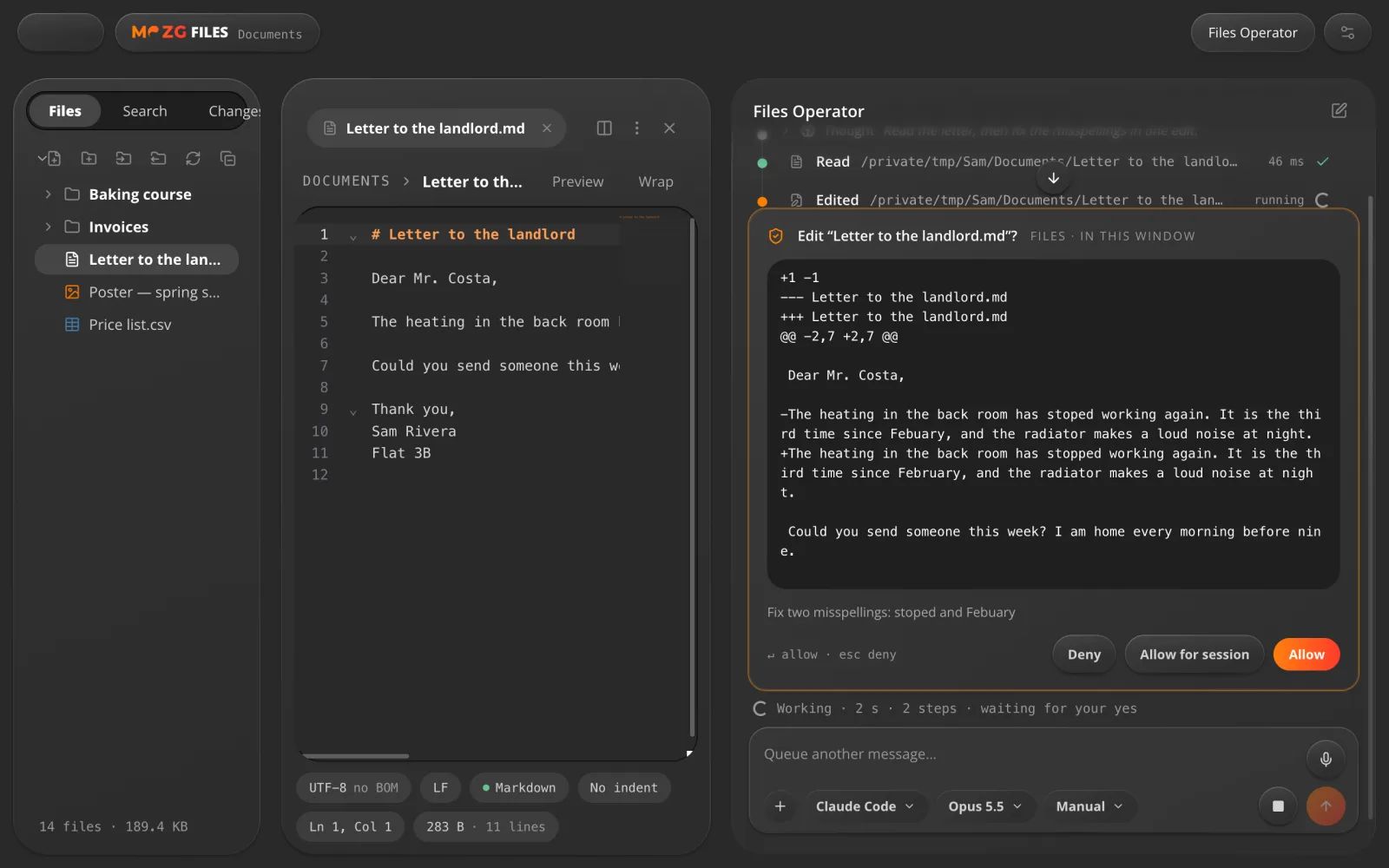The image size is (1389, 868).
Task: Click the folder icon with left arrow
Action: pyautogui.click(x=158, y=158)
